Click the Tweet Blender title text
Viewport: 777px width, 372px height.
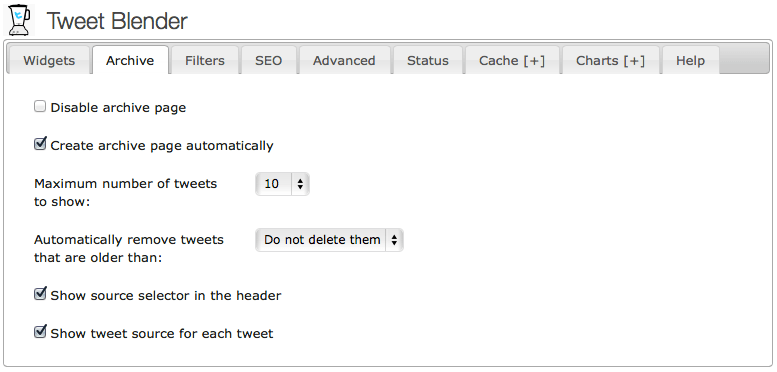[x=117, y=21]
